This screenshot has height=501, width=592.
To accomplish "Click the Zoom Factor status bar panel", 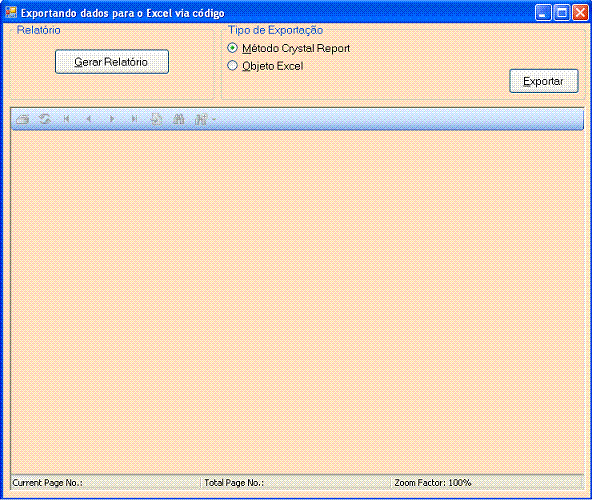I will pyautogui.click(x=487, y=483).
